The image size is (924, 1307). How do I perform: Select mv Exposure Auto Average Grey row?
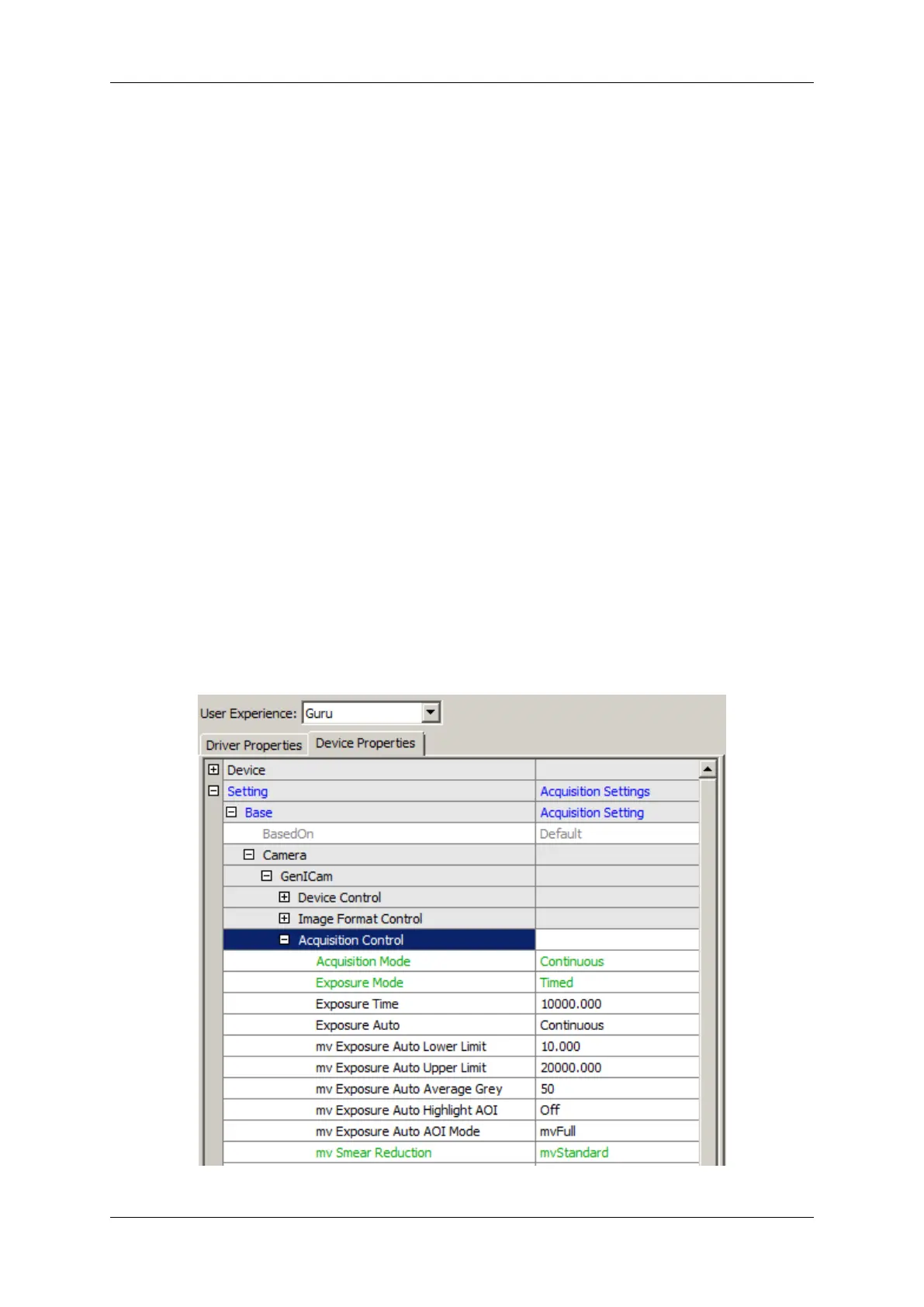tap(461, 1089)
